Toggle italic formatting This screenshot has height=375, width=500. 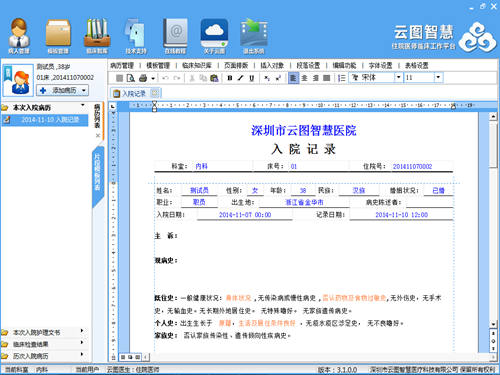point(241,78)
